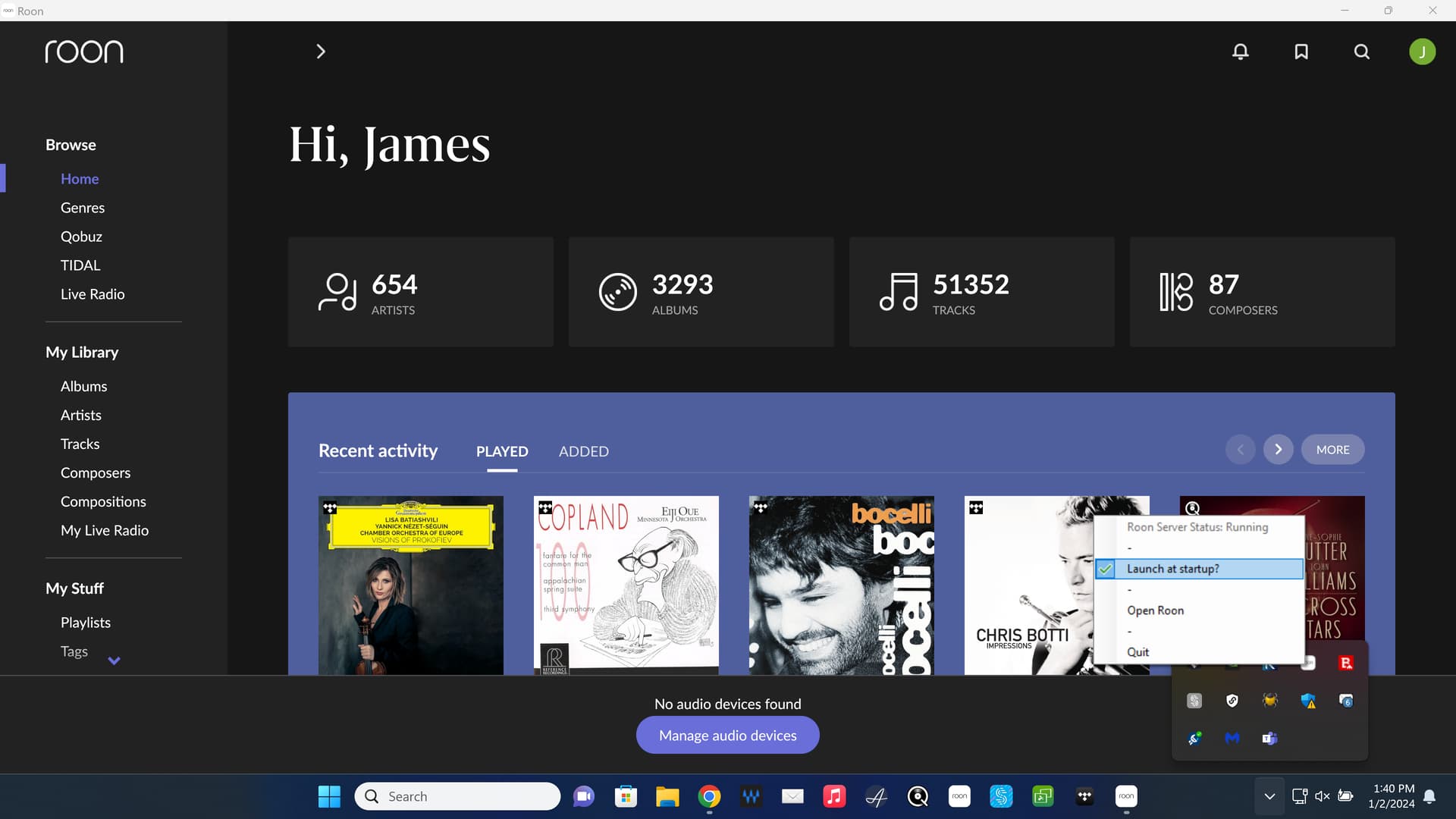Viewport: 1456px width, 819px height.
Task: Open Waves blue W taskbar icon
Action: tap(751, 796)
